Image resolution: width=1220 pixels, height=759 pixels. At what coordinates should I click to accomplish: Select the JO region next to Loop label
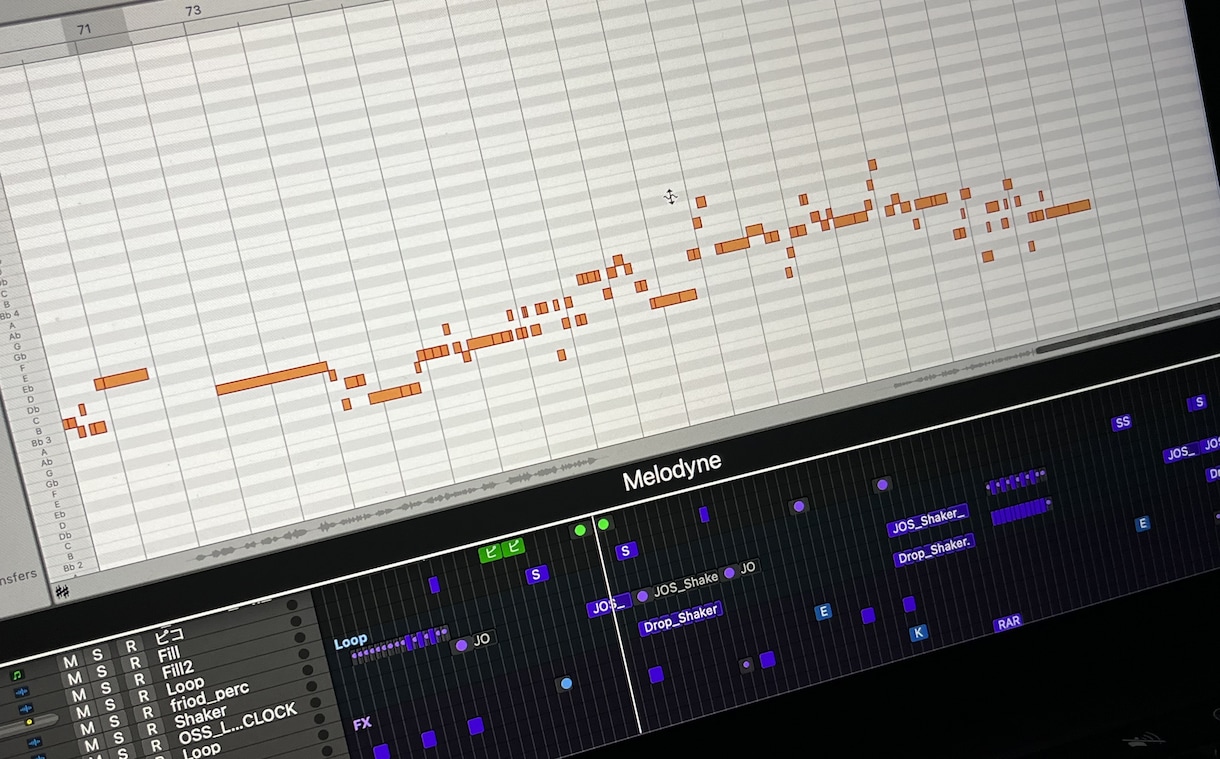(x=474, y=640)
